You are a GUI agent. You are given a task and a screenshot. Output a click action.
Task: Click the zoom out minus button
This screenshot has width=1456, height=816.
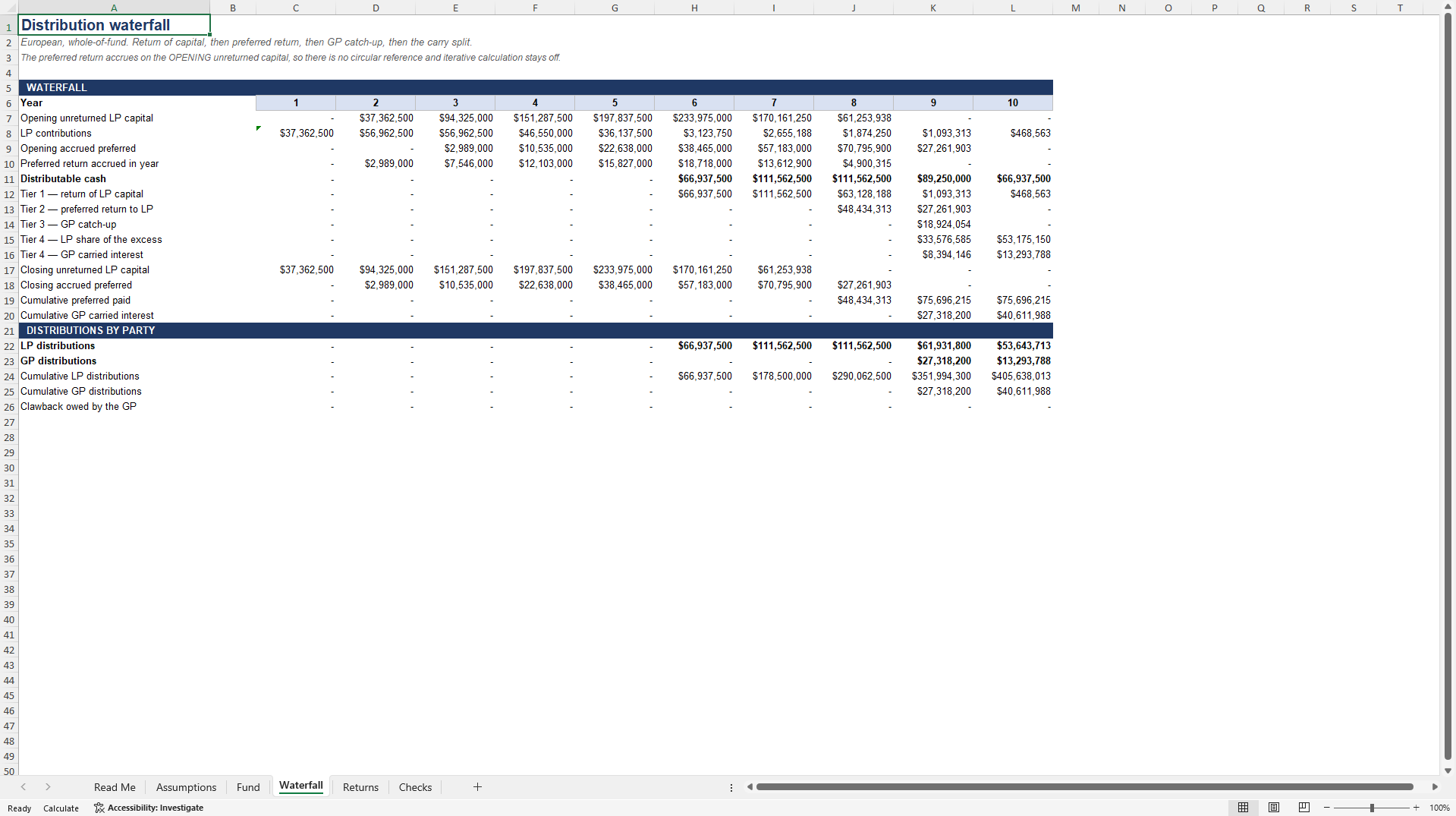tap(1326, 808)
